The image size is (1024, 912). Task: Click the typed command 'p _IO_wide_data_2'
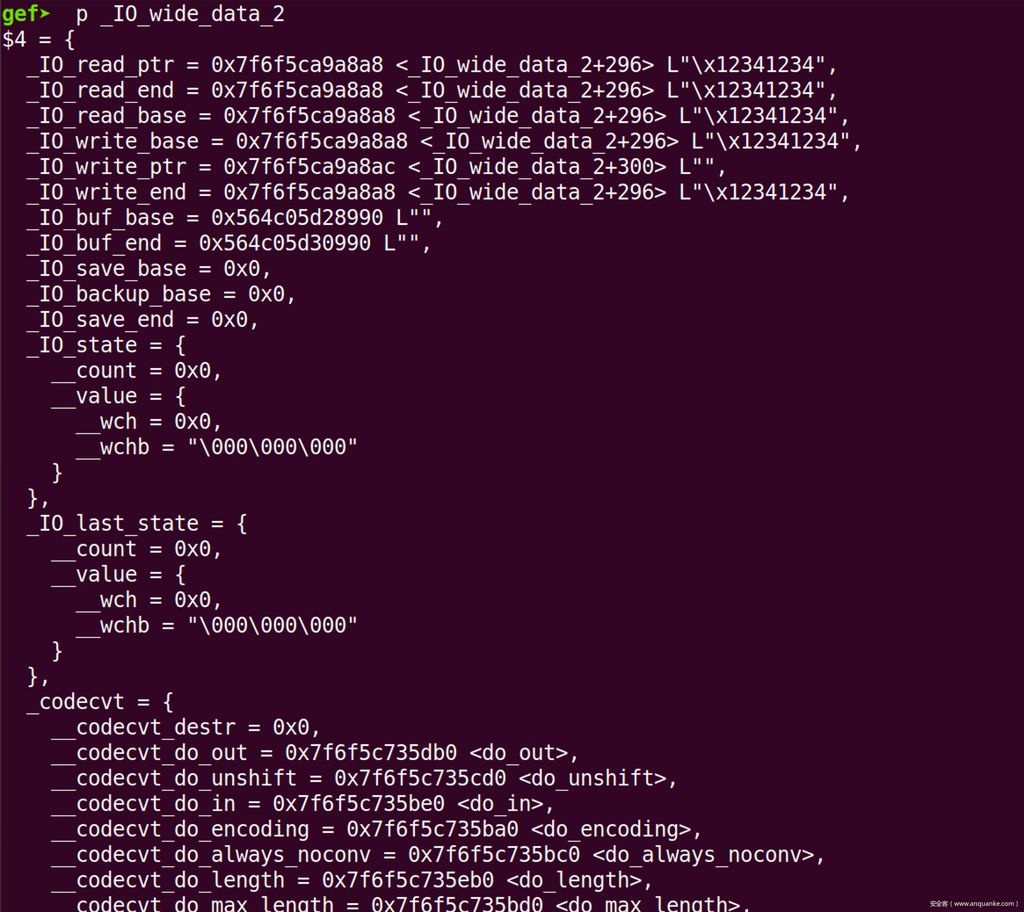[x=180, y=14]
